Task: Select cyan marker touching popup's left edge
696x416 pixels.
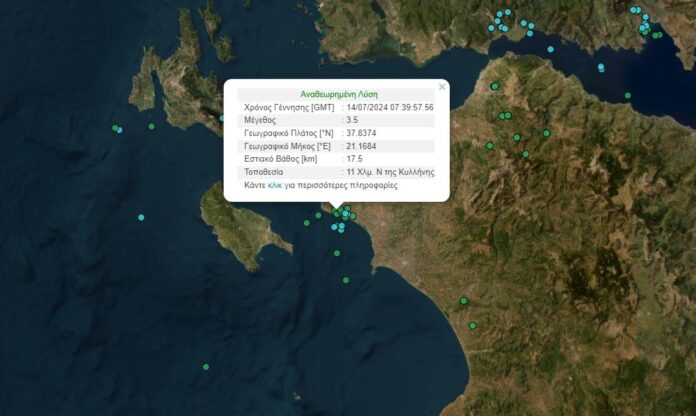Action: pyautogui.click(x=223, y=119)
